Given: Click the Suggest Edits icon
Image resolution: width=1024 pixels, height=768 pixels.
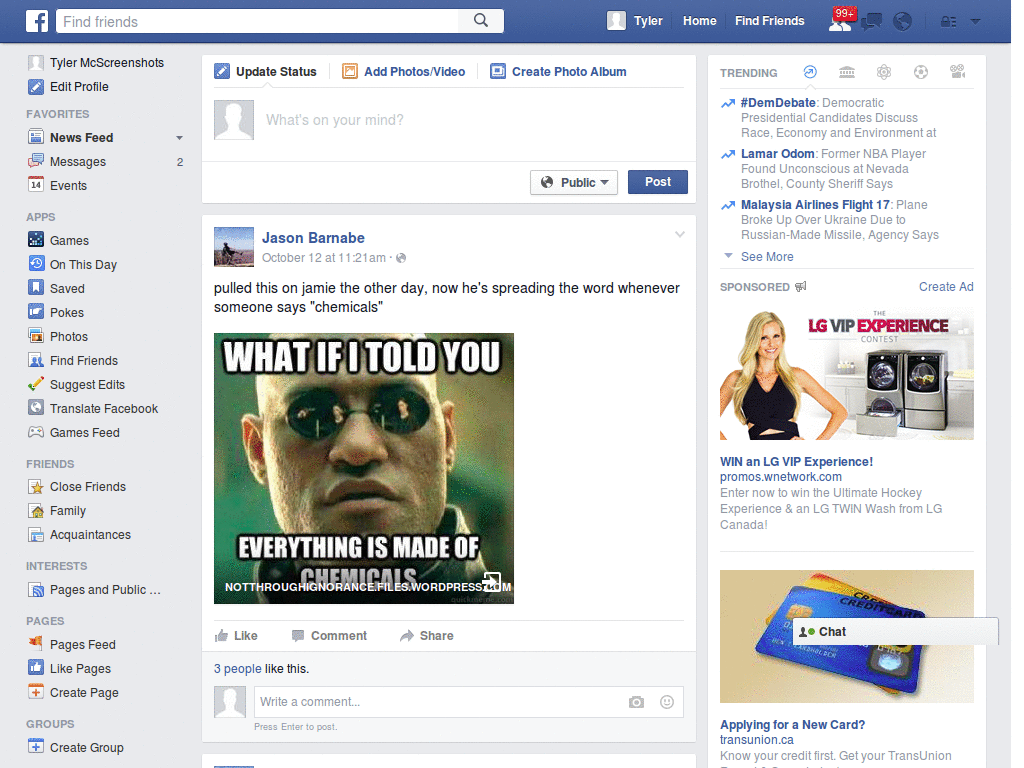Looking at the screenshot, I should [36, 384].
